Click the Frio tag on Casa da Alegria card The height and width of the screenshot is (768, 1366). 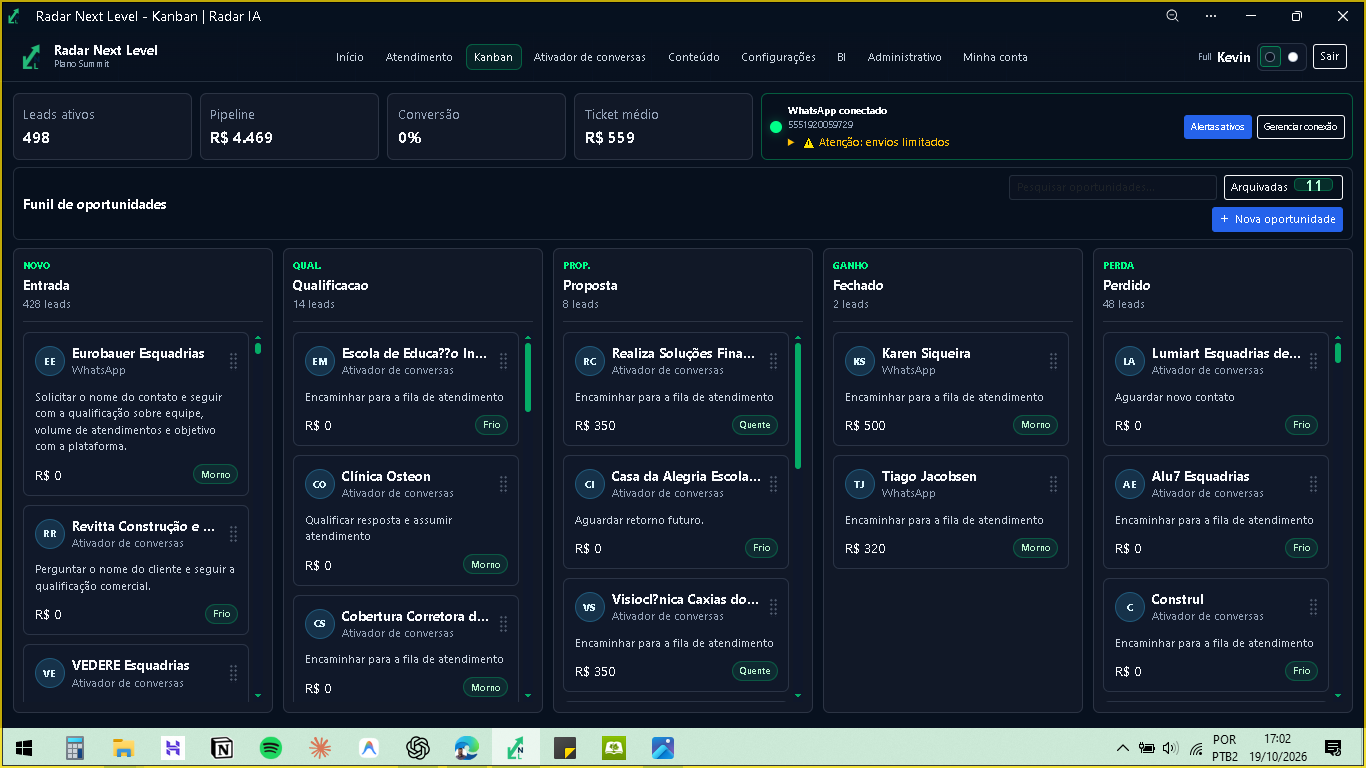point(762,548)
